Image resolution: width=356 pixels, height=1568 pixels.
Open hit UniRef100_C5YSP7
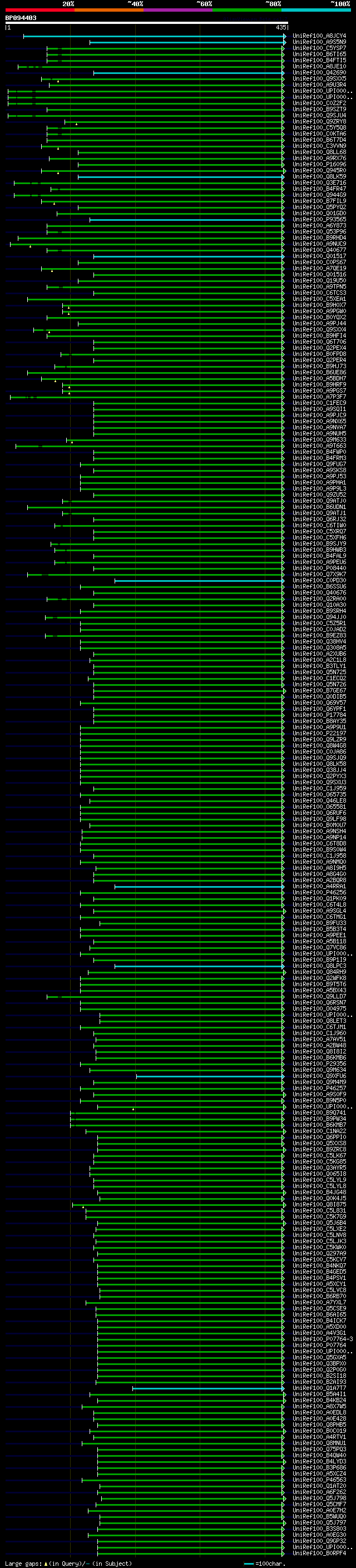[x=319, y=48]
